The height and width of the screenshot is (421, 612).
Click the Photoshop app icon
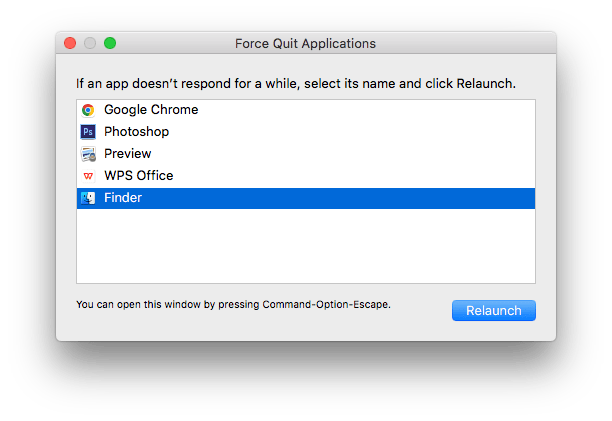pyautogui.click(x=88, y=132)
